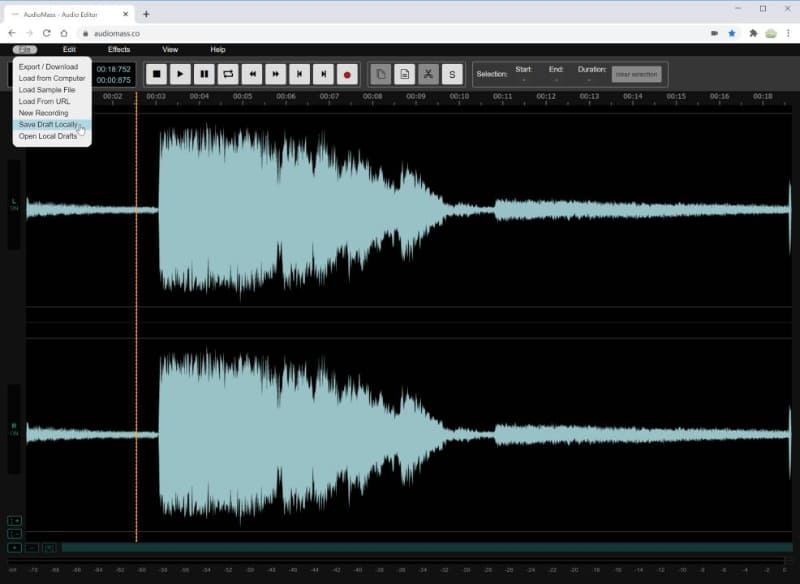Click the selection Duration value field

click(x=591, y=80)
